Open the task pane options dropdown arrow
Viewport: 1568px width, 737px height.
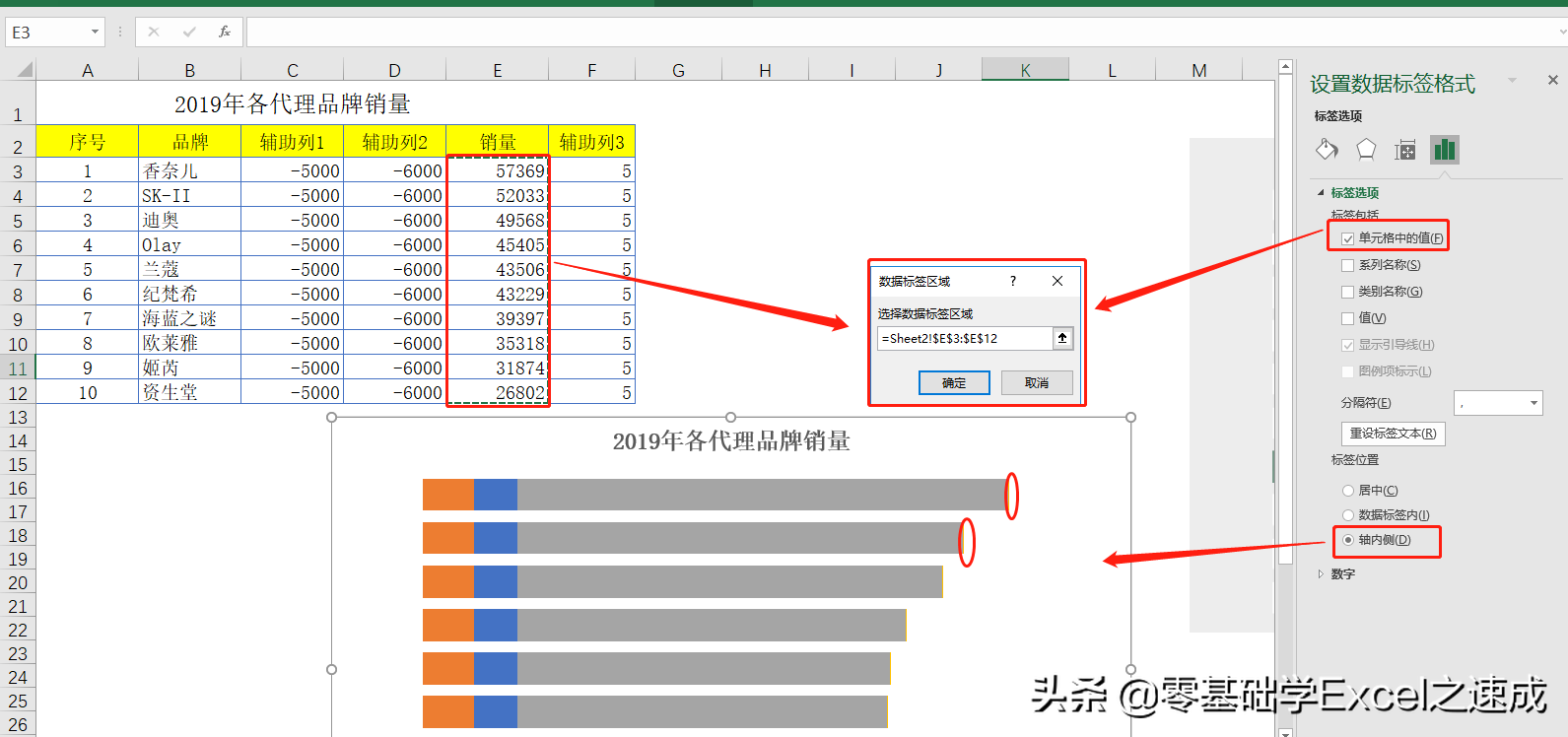point(1512,80)
